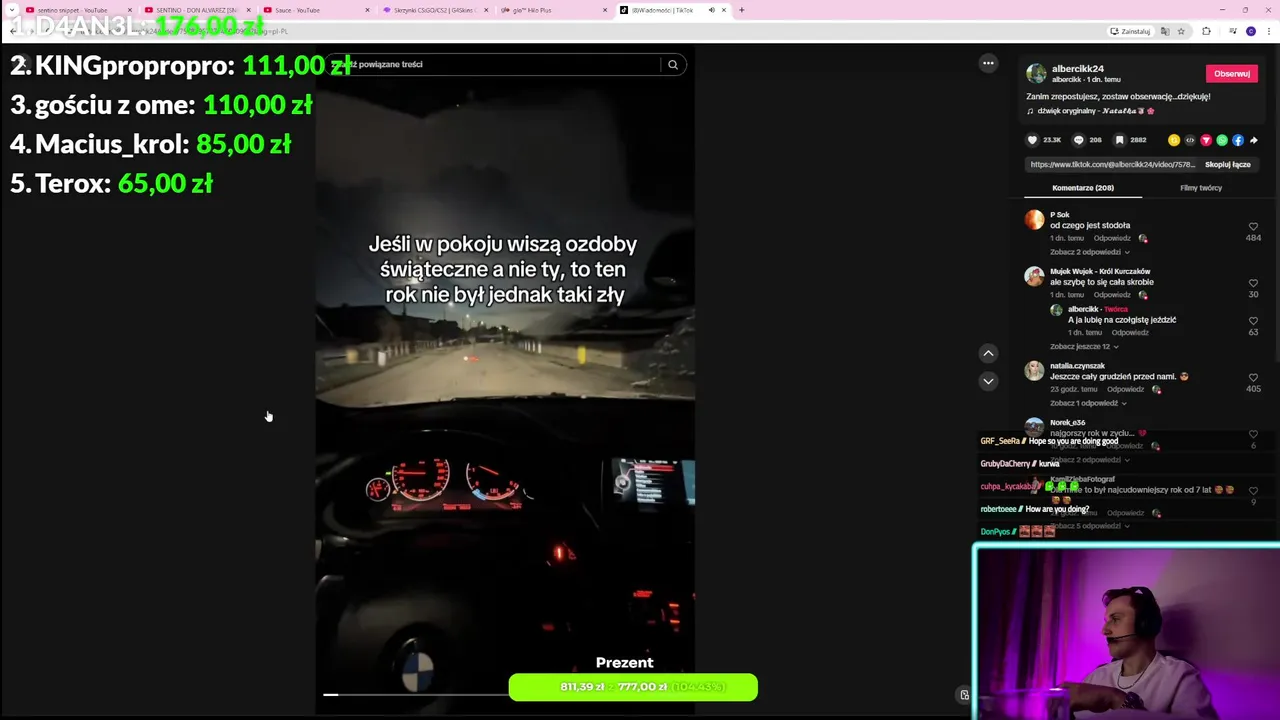Go to next video with down arrow
Screen dimensions: 1280x720
988,381
